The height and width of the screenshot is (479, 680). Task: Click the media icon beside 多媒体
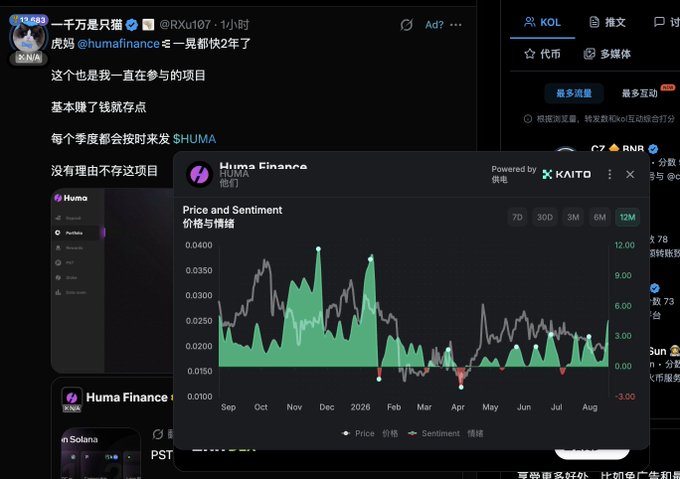[589, 54]
